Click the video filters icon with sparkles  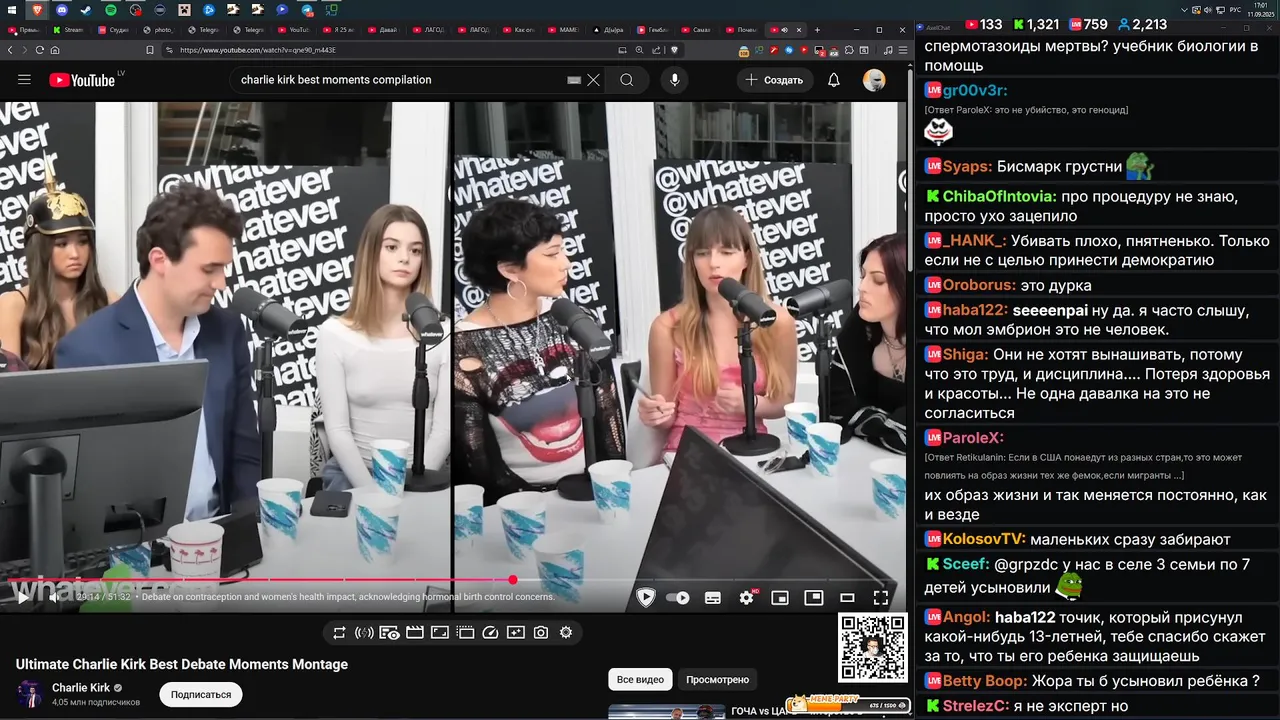515,632
